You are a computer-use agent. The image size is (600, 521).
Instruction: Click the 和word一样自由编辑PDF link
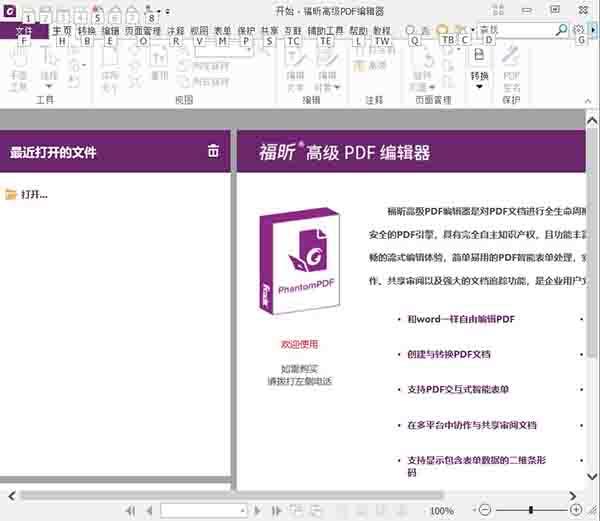(461, 319)
